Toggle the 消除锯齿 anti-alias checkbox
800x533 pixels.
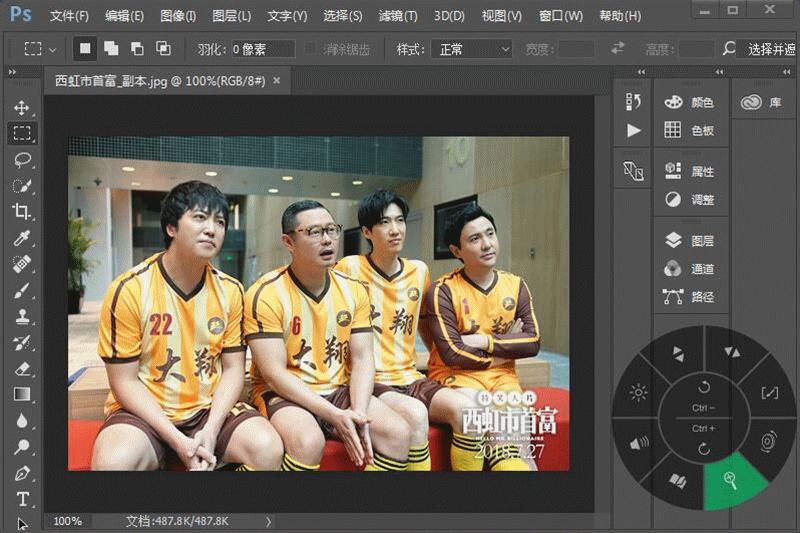point(310,49)
